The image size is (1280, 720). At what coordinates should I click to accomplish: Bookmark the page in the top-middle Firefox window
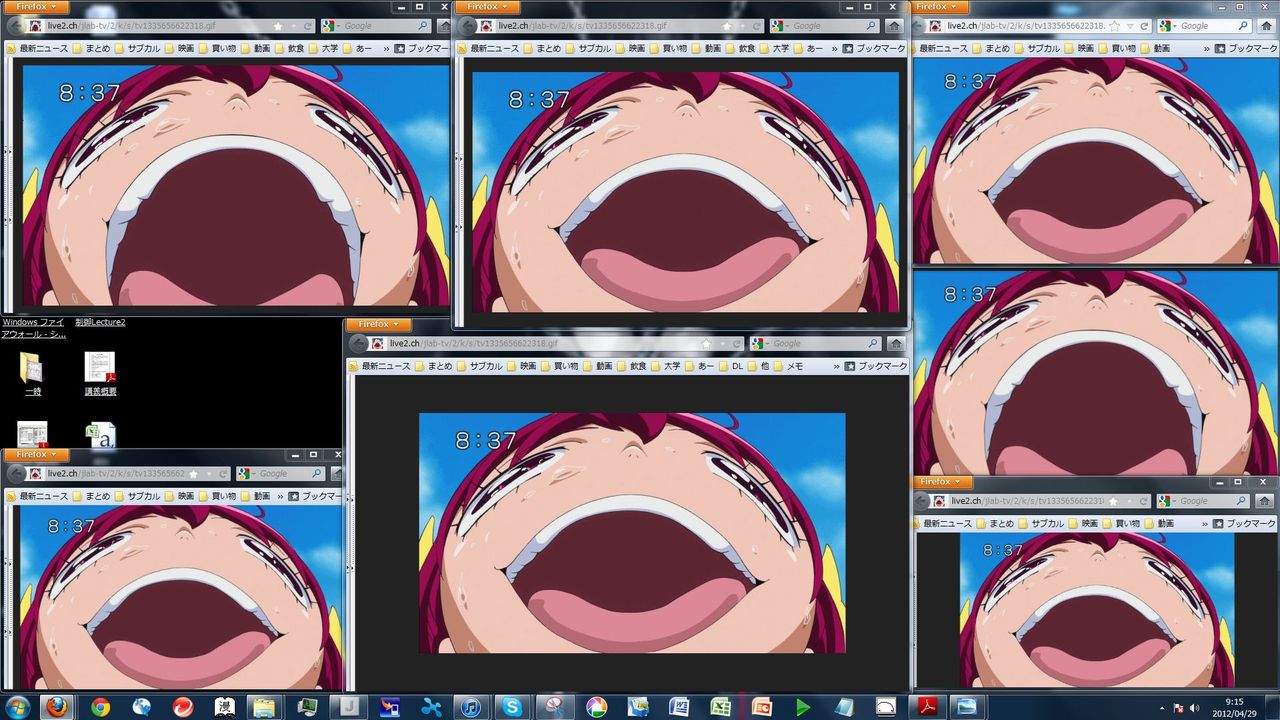coord(726,26)
